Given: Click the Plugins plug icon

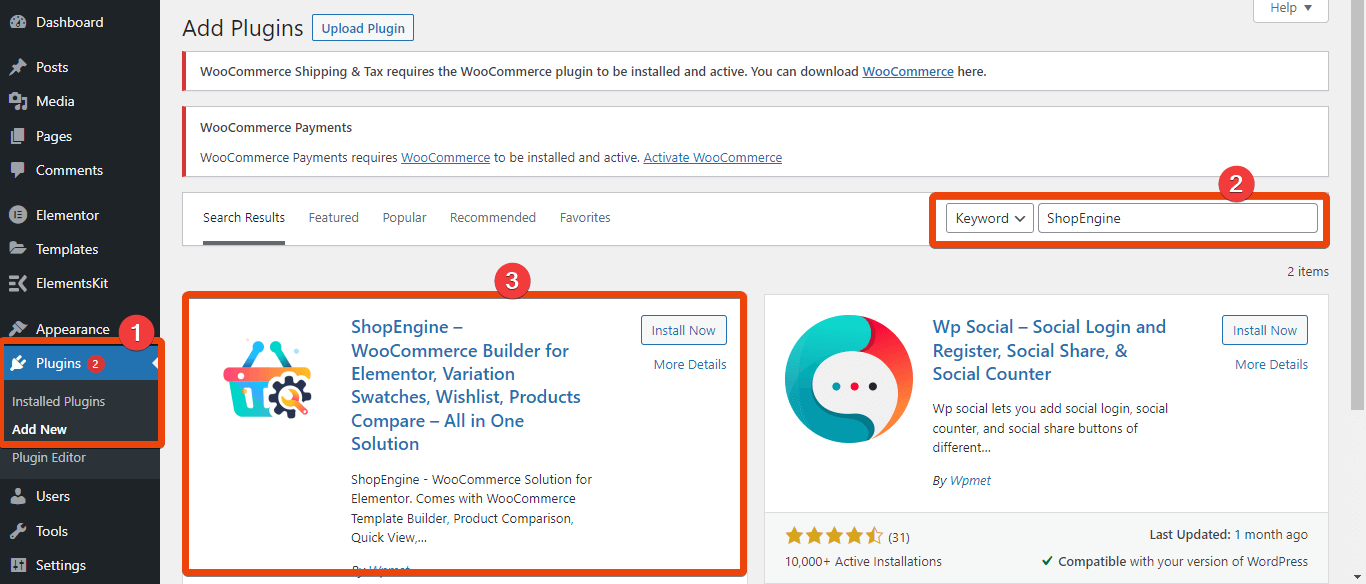Looking at the screenshot, I should [x=18, y=363].
